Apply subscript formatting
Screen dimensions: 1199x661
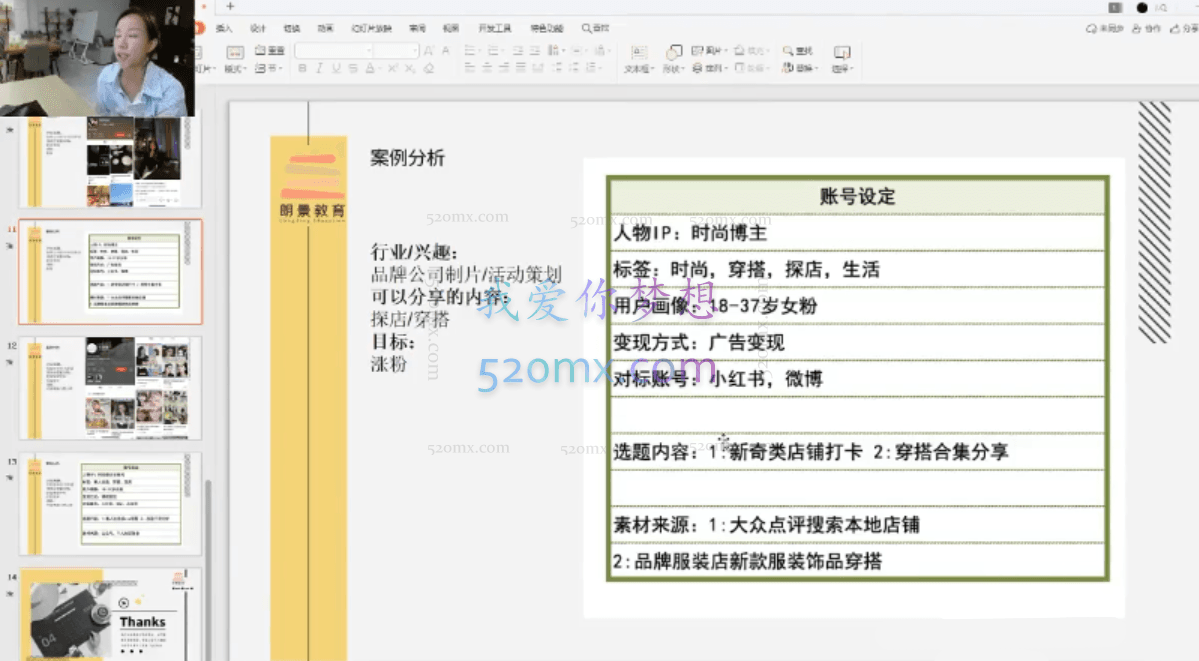(x=410, y=69)
